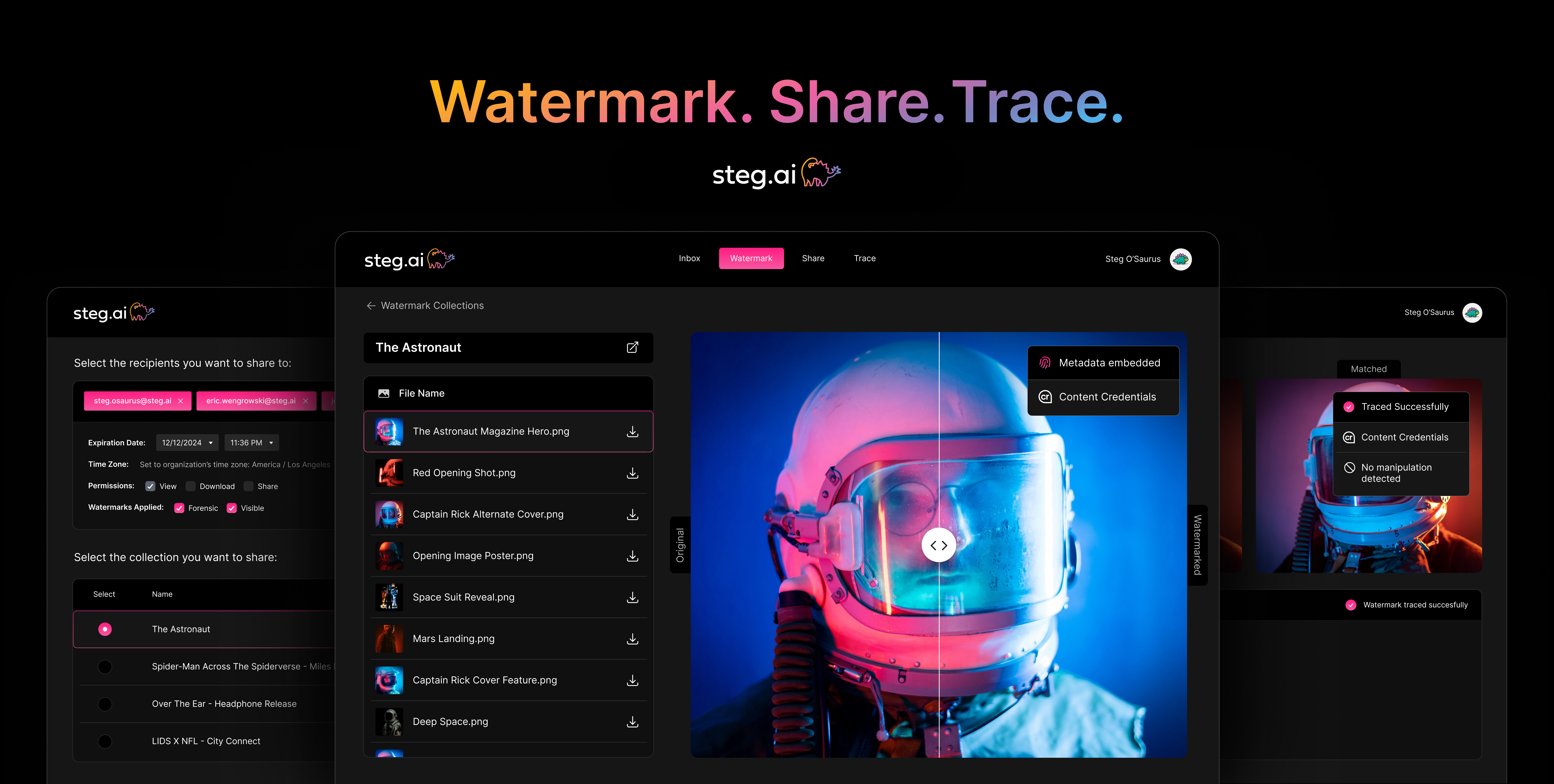Viewport: 1554px width, 784px height.
Task: Switch to the Trace tab
Action: pos(865,258)
